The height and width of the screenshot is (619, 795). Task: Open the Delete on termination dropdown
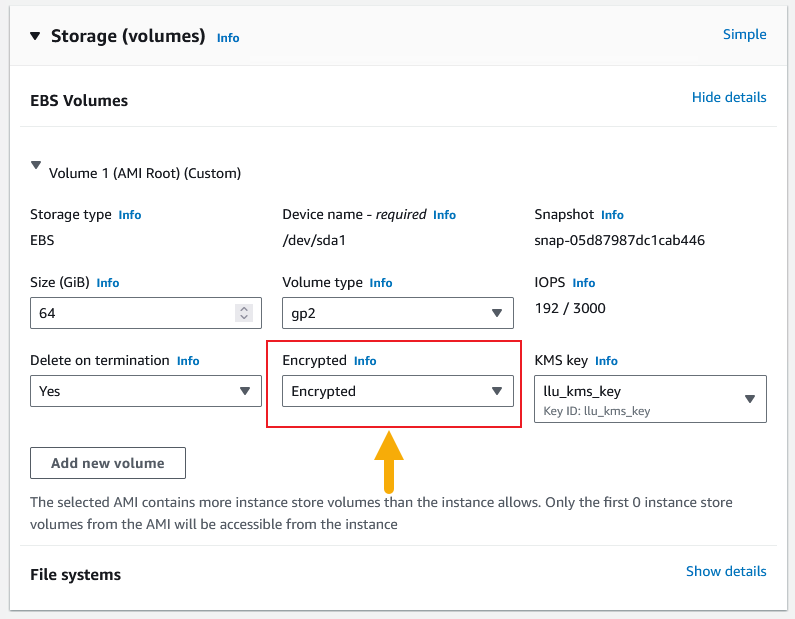(x=145, y=391)
